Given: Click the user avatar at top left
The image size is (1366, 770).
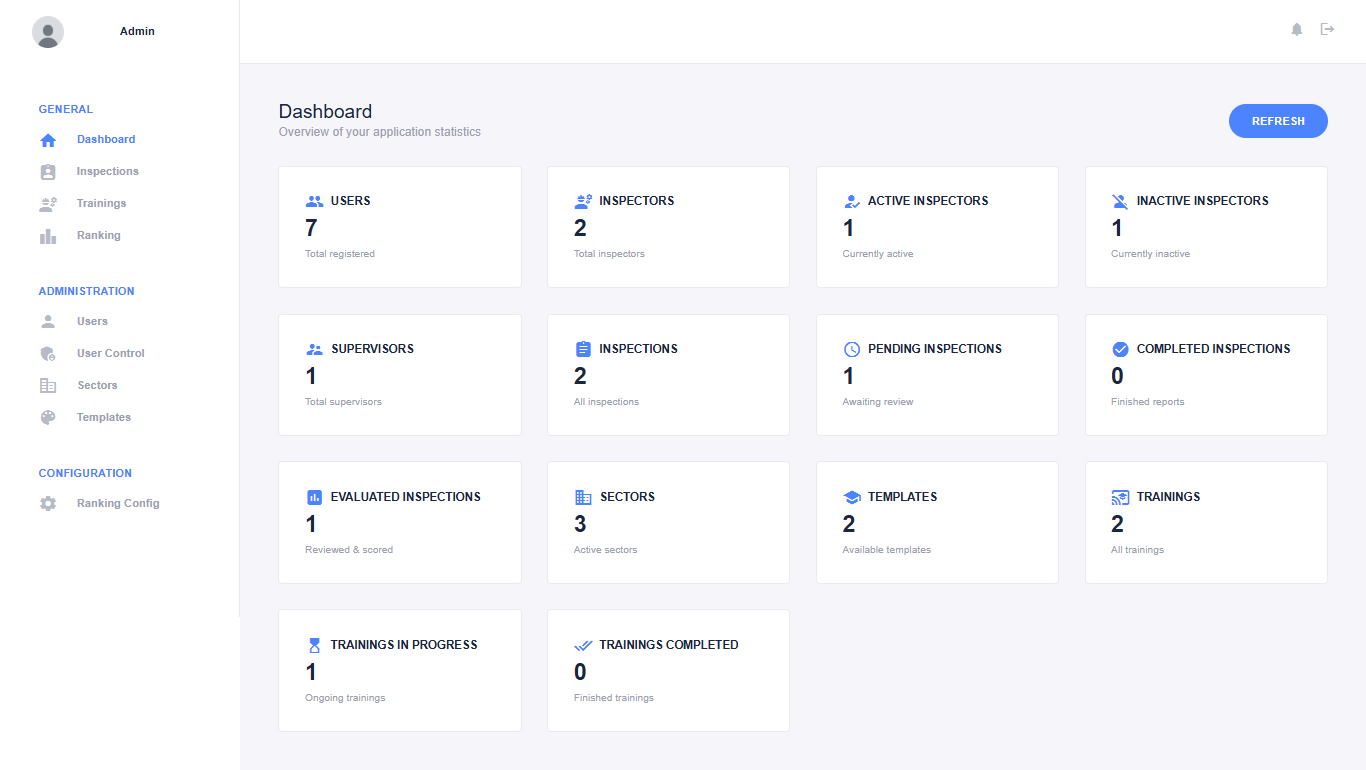Looking at the screenshot, I should point(48,32).
